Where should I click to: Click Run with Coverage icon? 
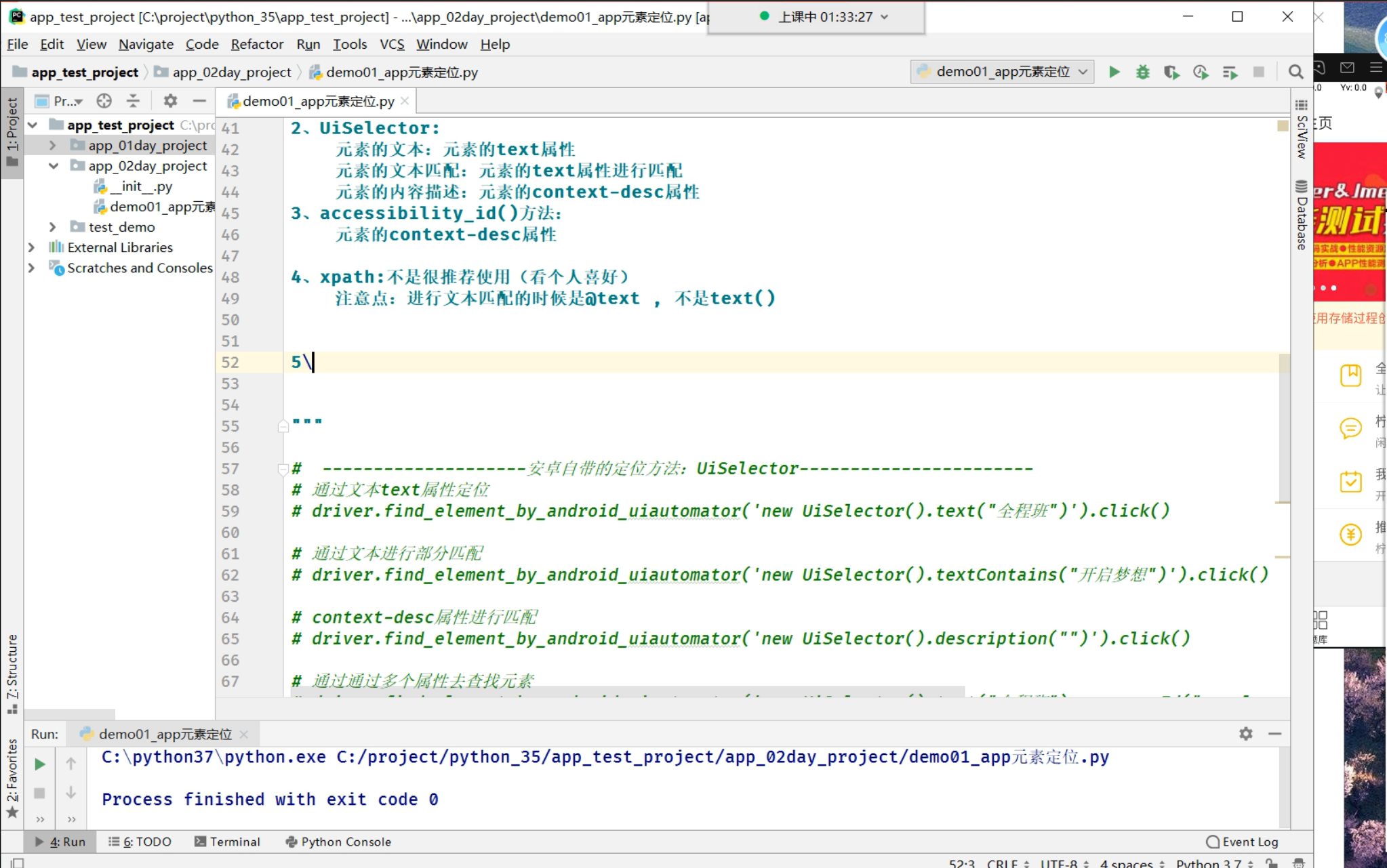1171,72
